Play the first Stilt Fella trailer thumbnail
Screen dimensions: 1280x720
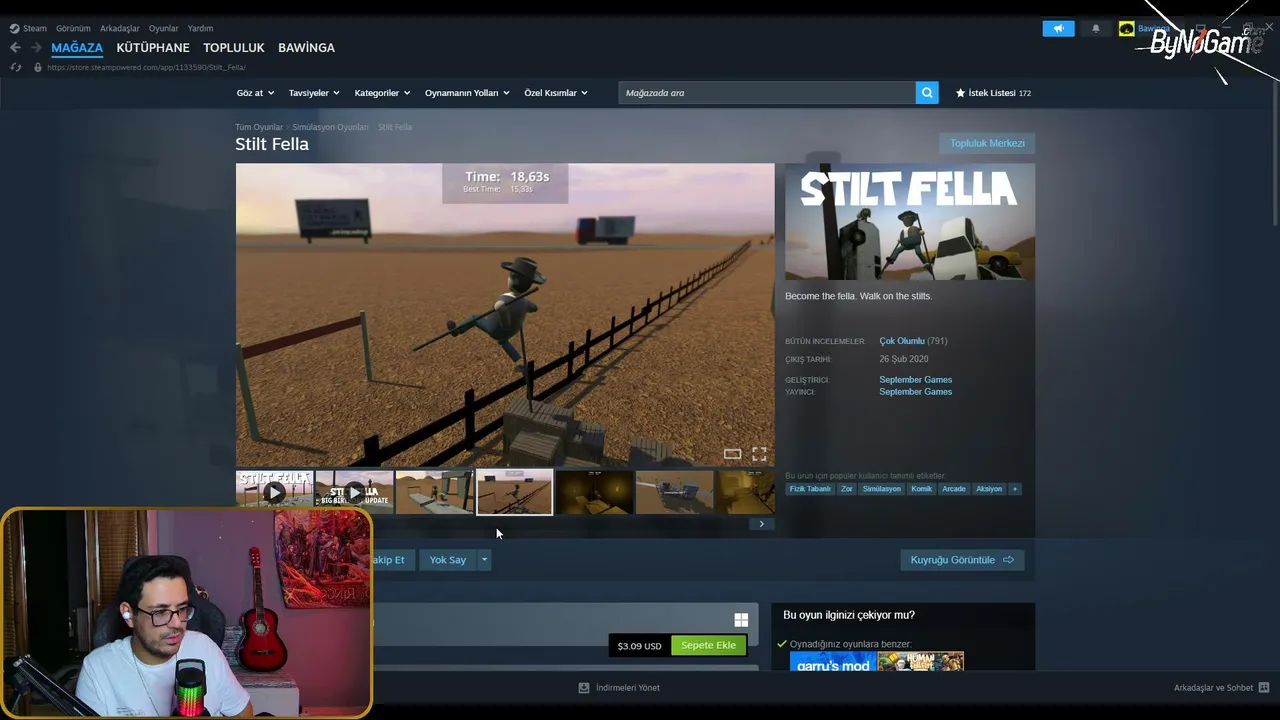pyautogui.click(x=274, y=492)
